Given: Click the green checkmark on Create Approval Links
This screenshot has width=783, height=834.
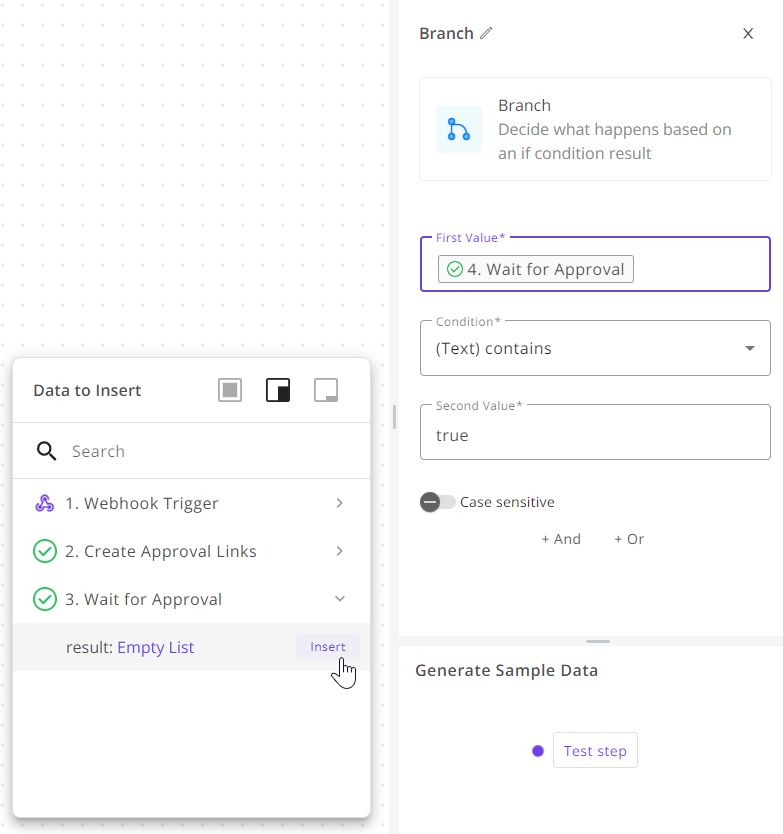Looking at the screenshot, I should tap(44, 551).
